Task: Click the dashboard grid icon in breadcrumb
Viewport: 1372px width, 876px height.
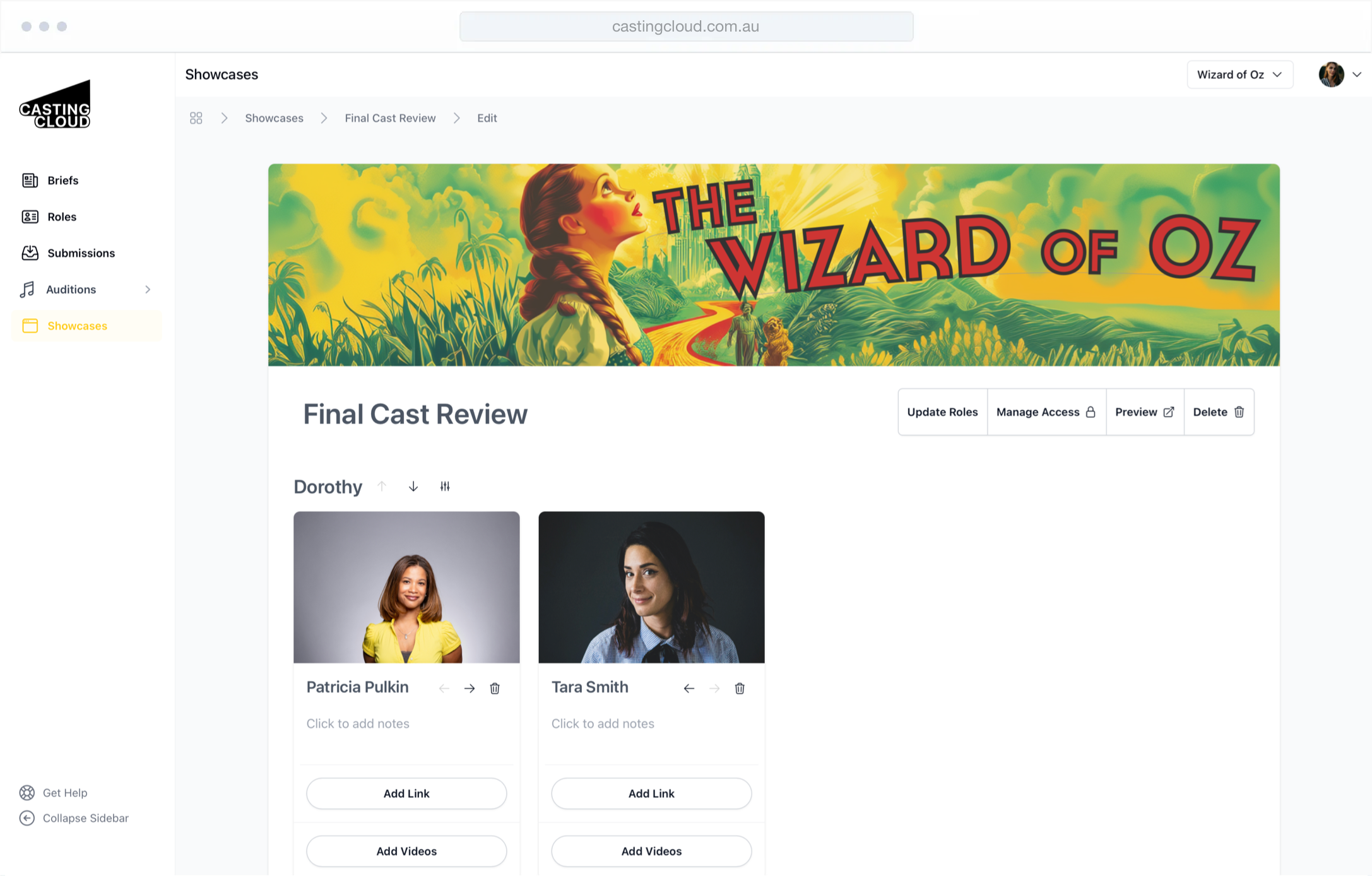Action: coord(196,118)
